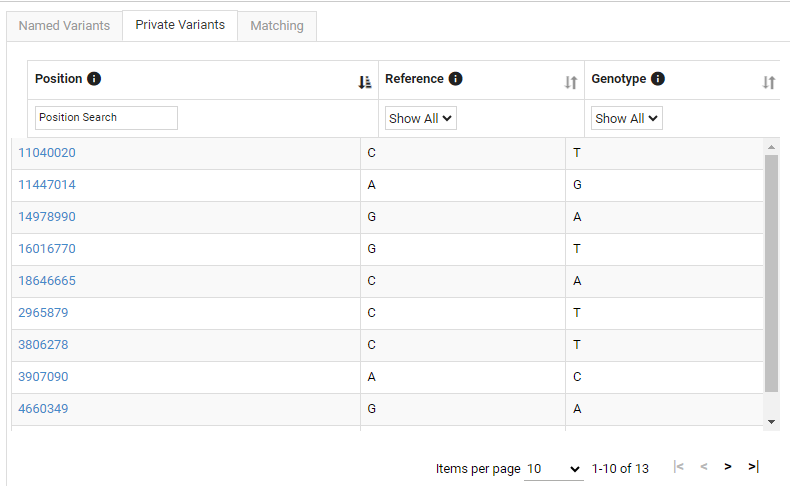Open the Reference Show All filter dropdown
The image size is (790, 486).
click(421, 118)
